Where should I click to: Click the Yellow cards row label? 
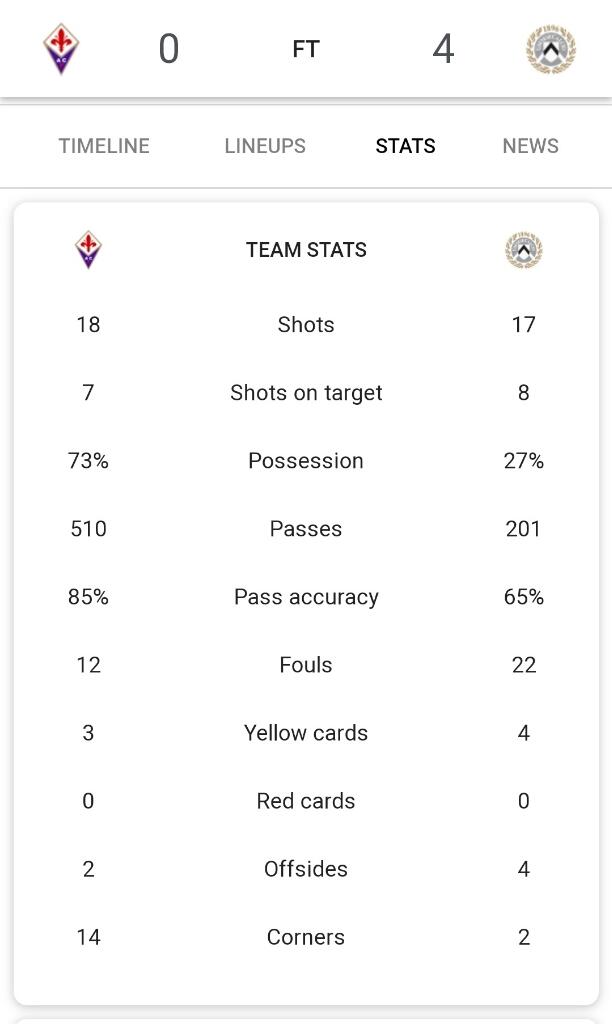306,733
